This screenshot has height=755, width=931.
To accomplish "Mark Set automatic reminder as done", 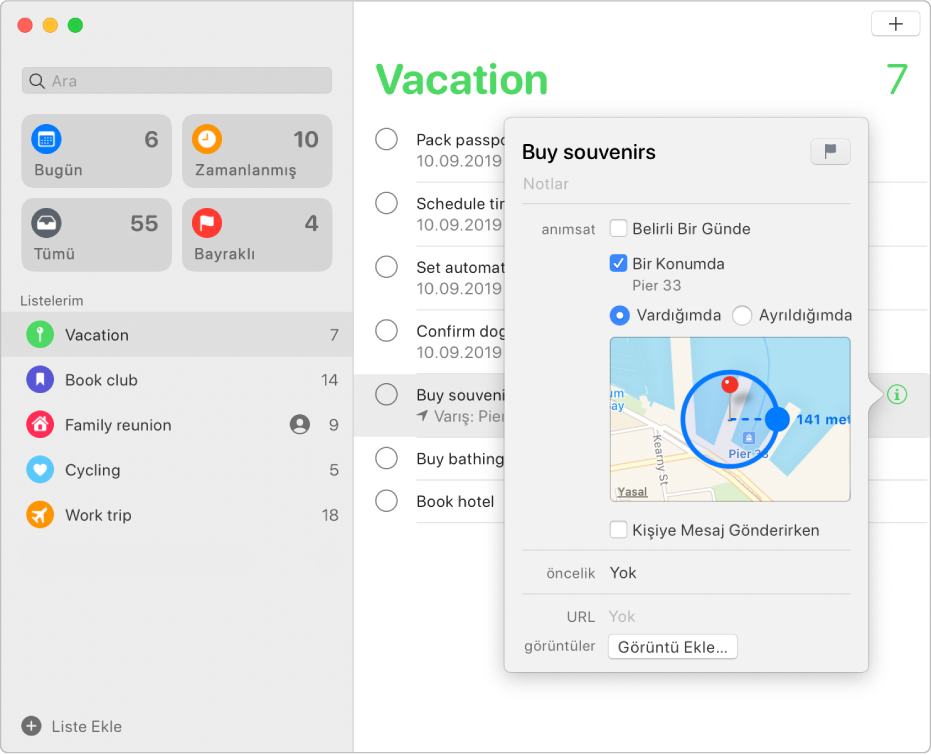I will [387, 267].
